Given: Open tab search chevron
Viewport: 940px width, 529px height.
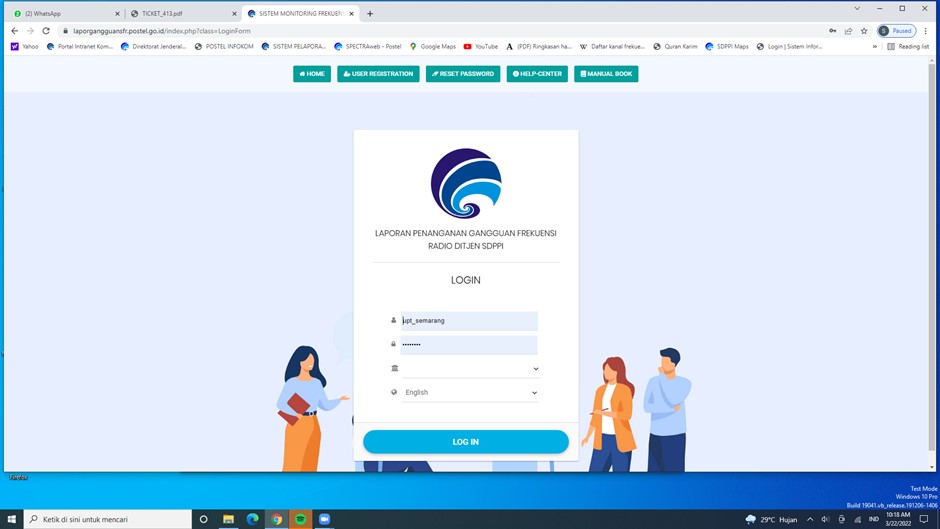Looking at the screenshot, I should [857, 8].
